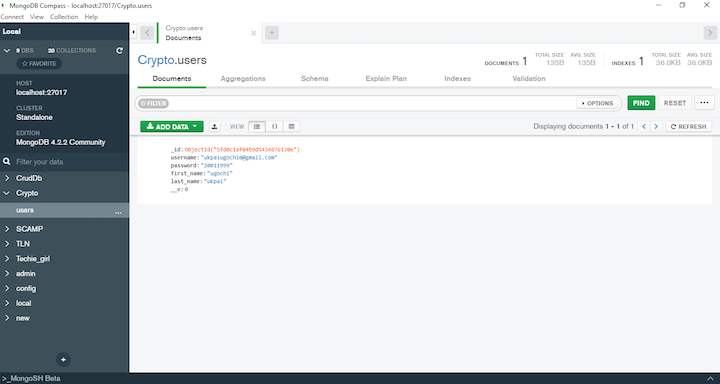
Task: Switch to table view
Action: (x=292, y=127)
